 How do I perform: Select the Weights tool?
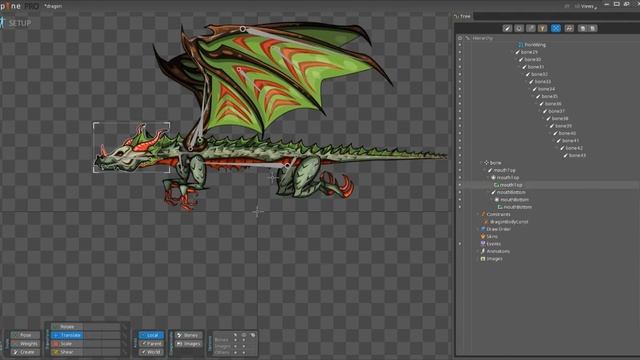(x=25, y=344)
